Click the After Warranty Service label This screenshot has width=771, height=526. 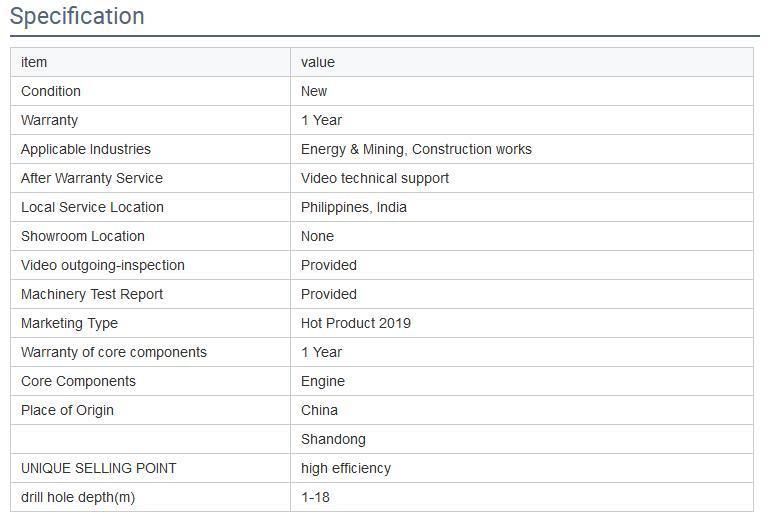click(x=91, y=178)
